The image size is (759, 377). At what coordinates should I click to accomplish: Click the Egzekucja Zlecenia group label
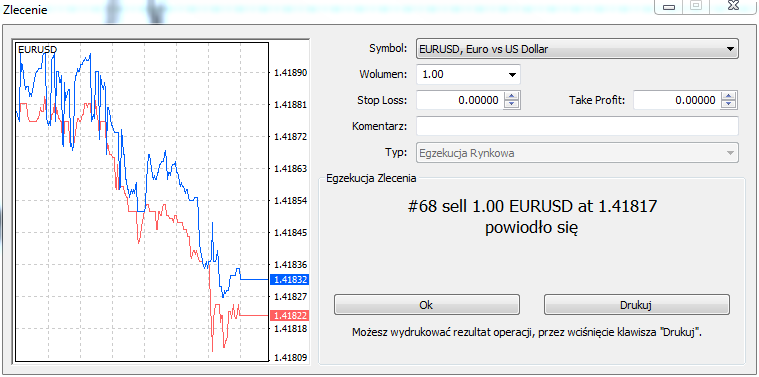tap(371, 178)
